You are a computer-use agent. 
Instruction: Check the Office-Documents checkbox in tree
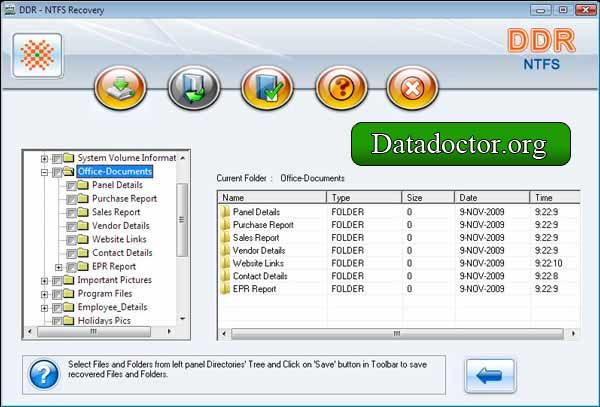coord(57,172)
